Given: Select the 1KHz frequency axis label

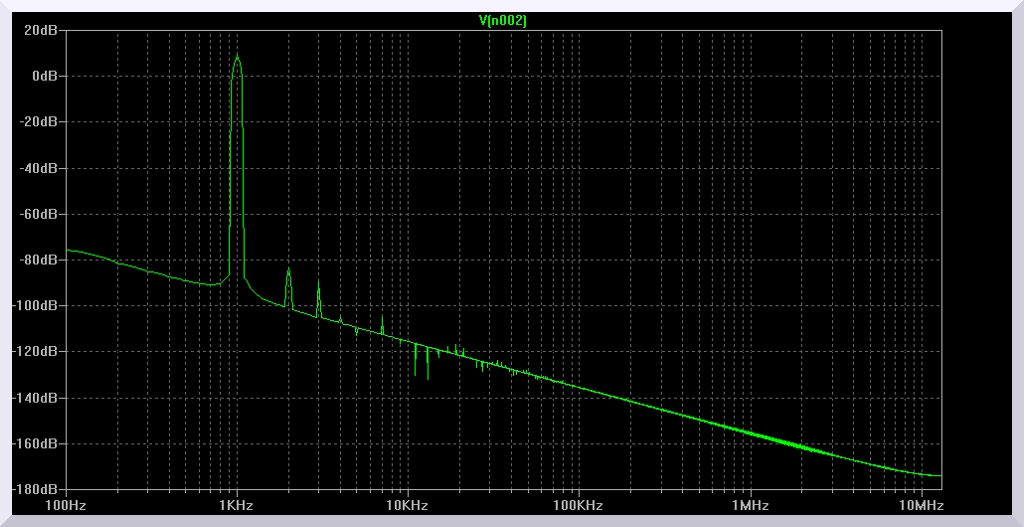Looking at the screenshot, I should 236,506.
